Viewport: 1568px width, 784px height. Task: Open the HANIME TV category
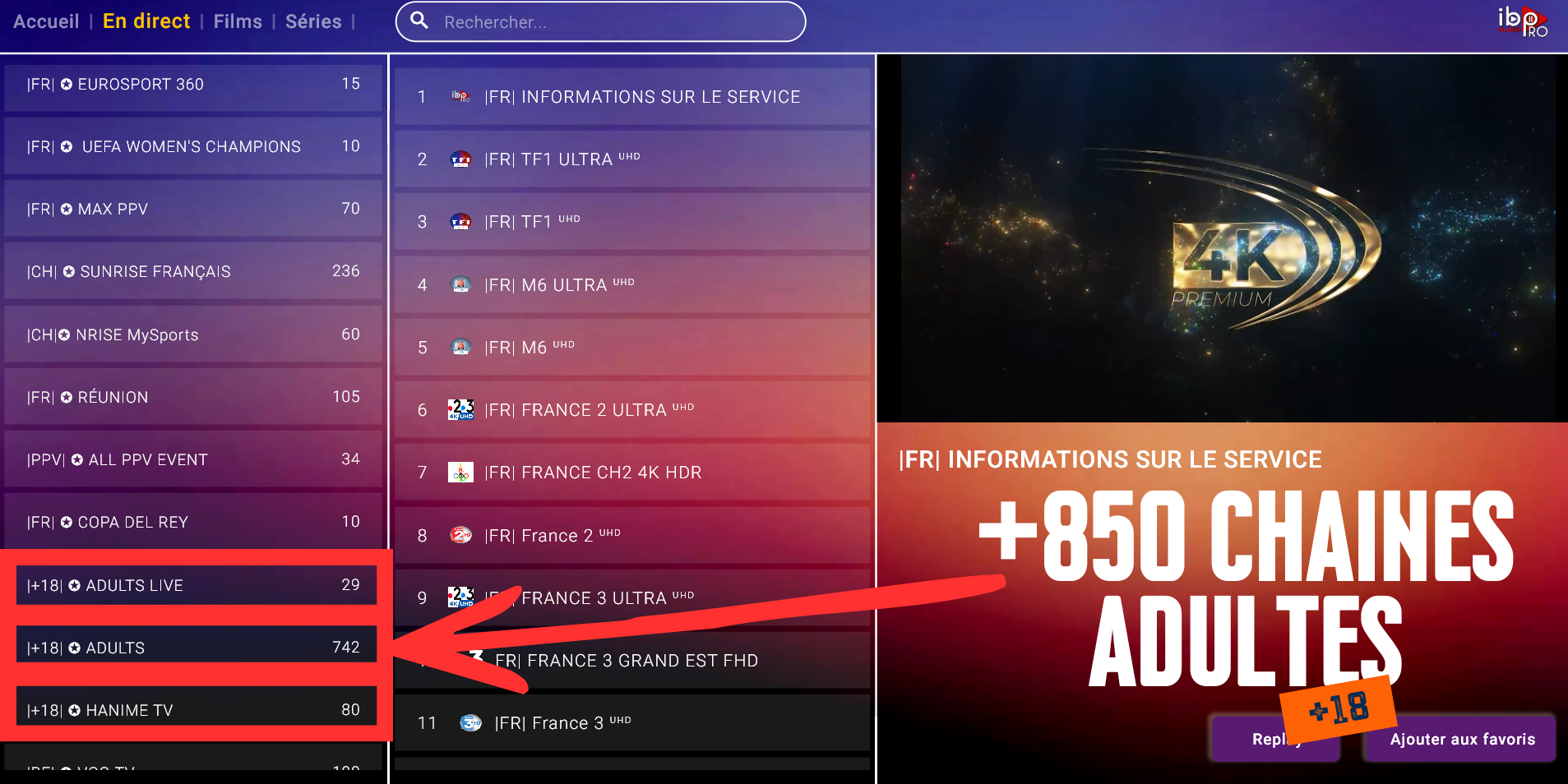tap(197, 707)
